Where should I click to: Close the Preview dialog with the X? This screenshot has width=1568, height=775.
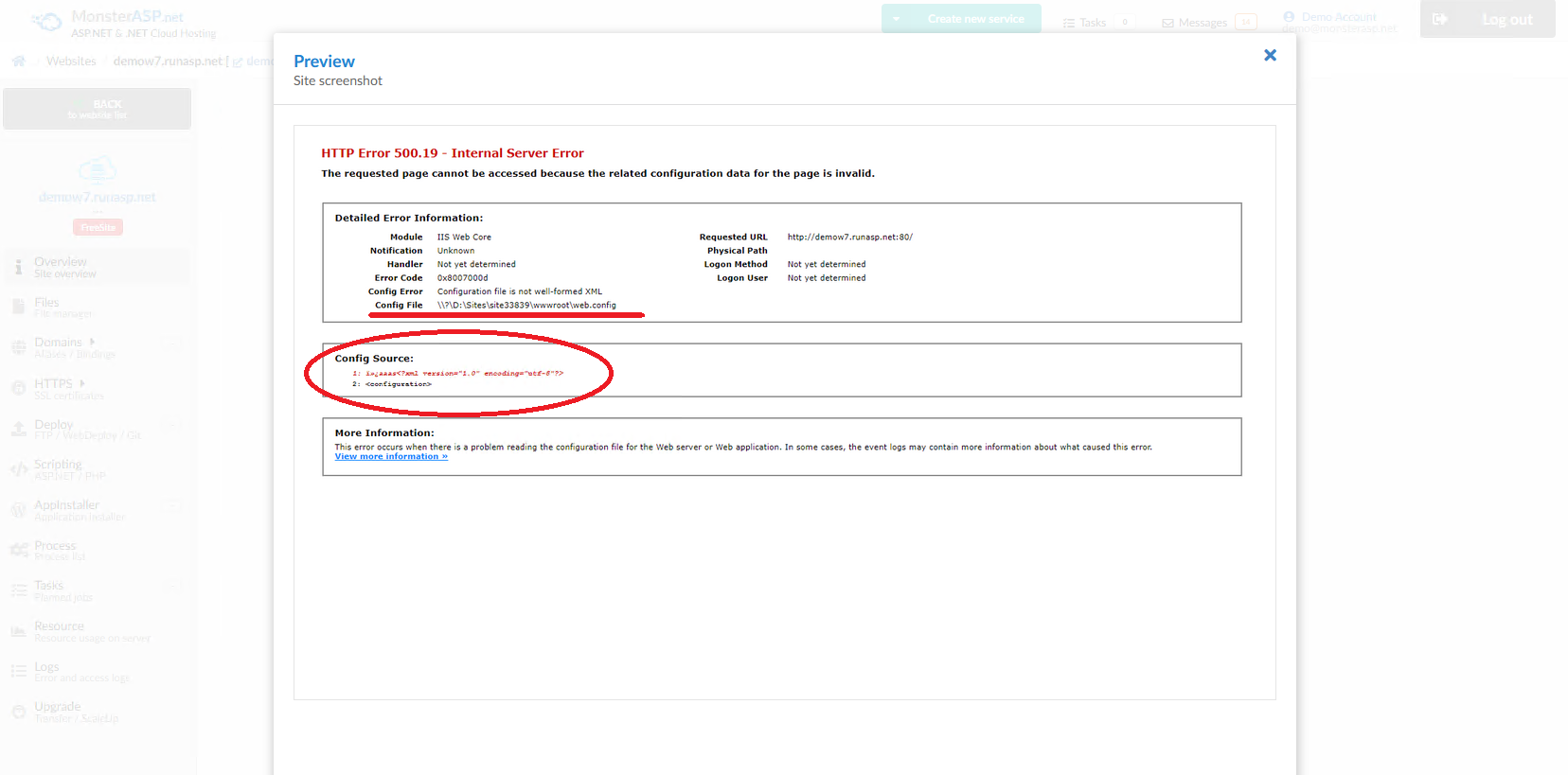pyautogui.click(x=1270, y=56)
